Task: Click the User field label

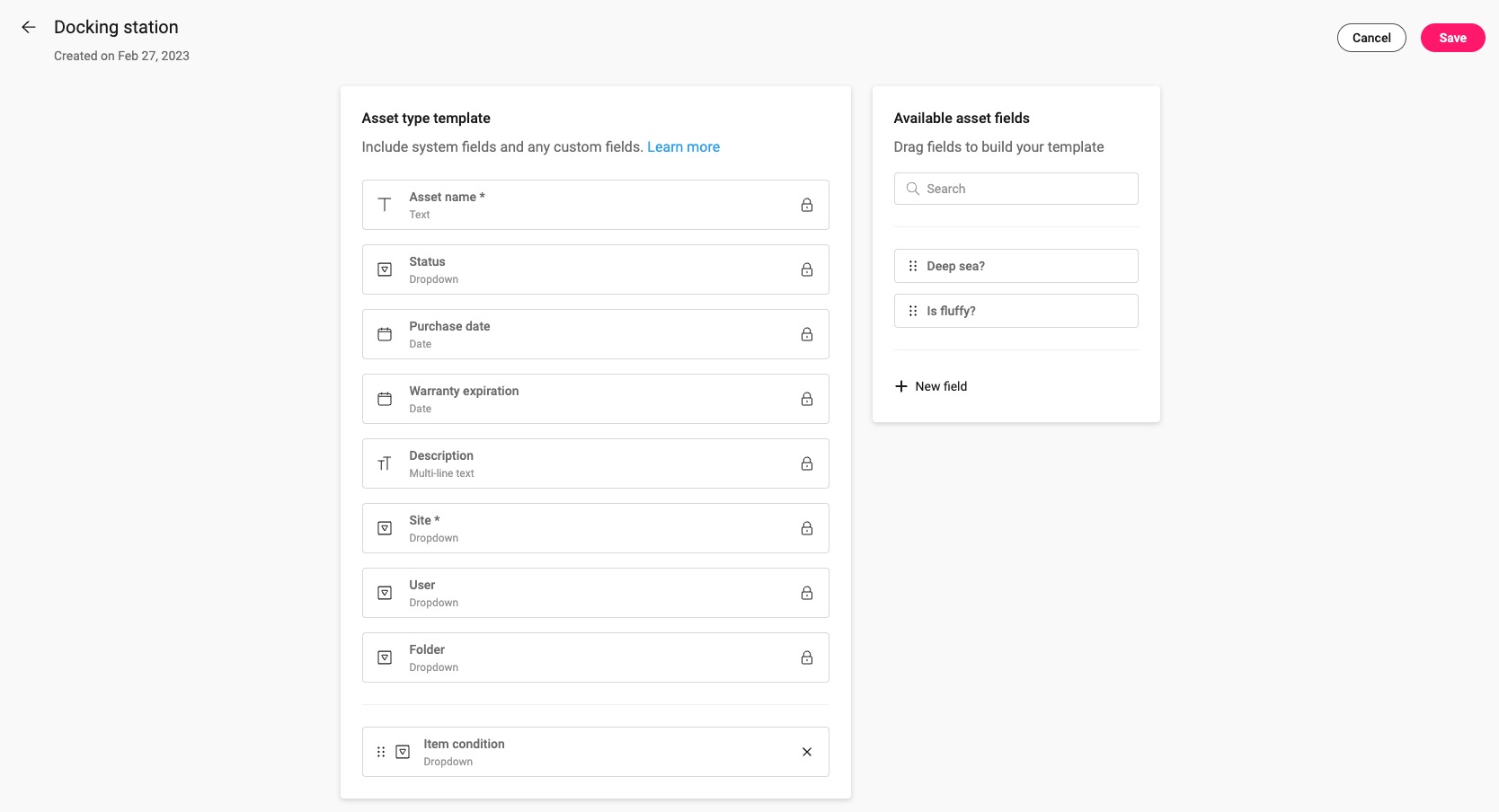Action: point(421,585)
